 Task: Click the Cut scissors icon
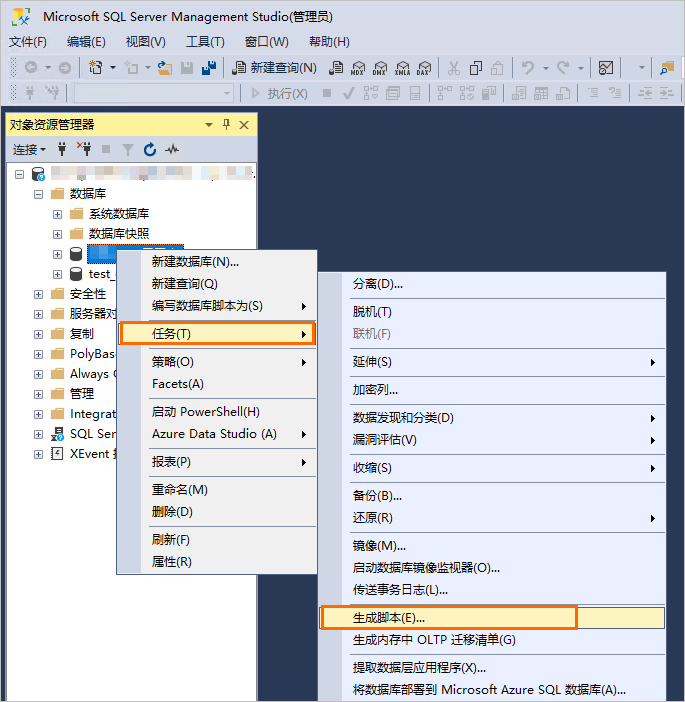point(454,68)
